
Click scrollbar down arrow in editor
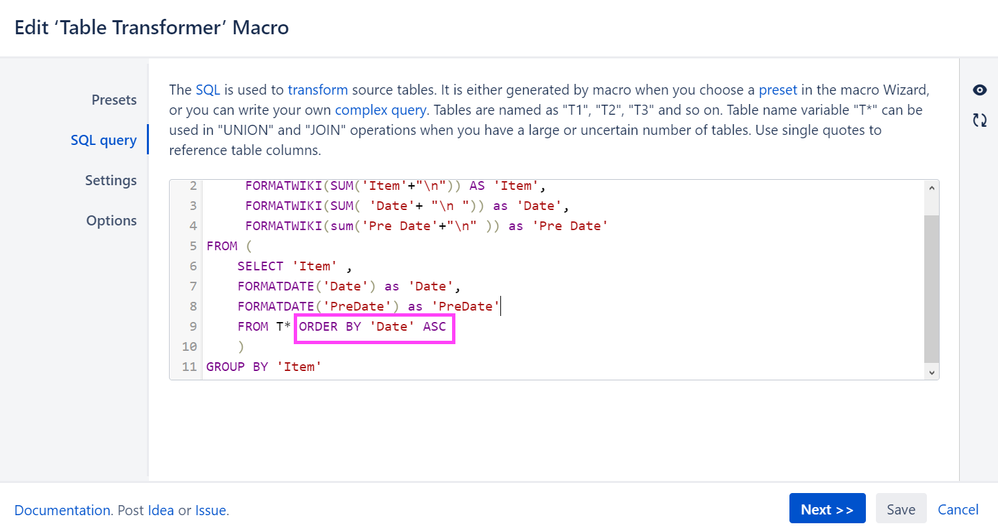click(x=932, y=372)
